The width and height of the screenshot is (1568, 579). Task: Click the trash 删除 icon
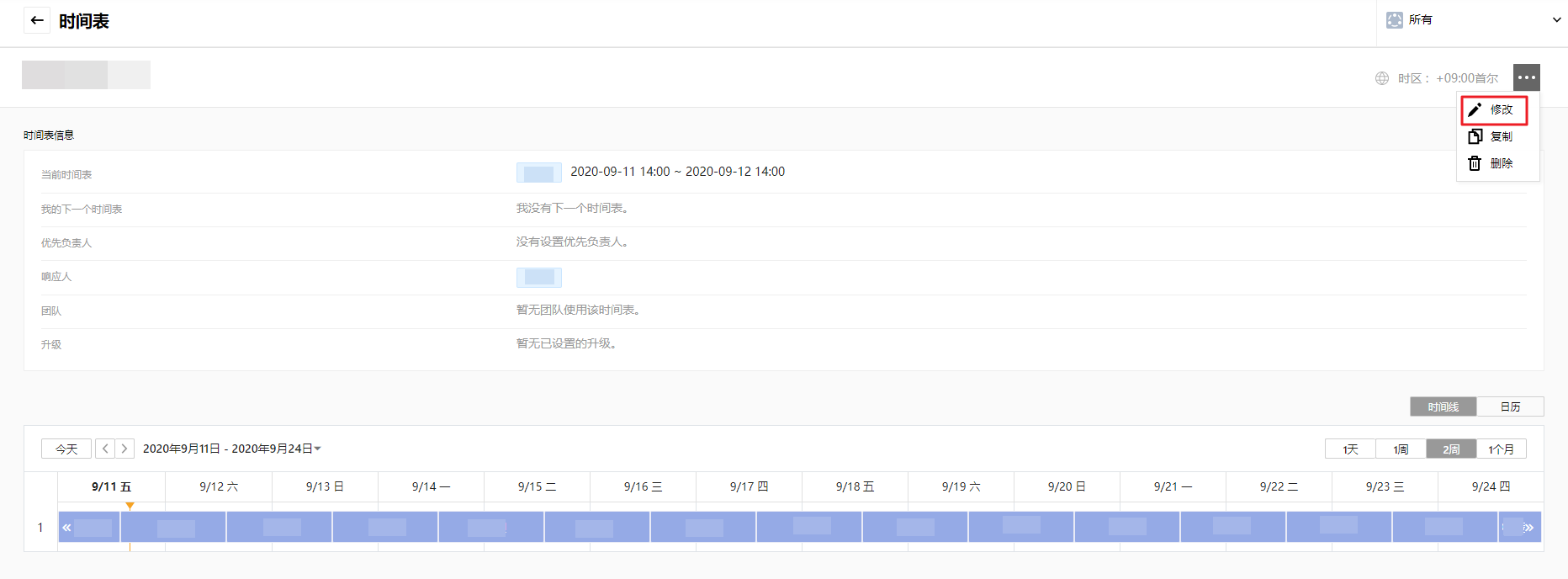pos(1475,163)
